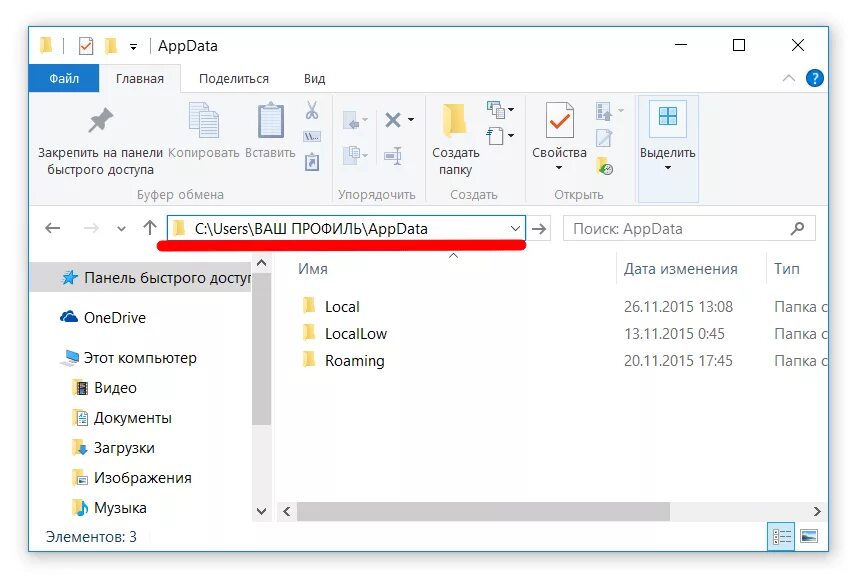Click the edit icon in Открыть group

point(604,138)
